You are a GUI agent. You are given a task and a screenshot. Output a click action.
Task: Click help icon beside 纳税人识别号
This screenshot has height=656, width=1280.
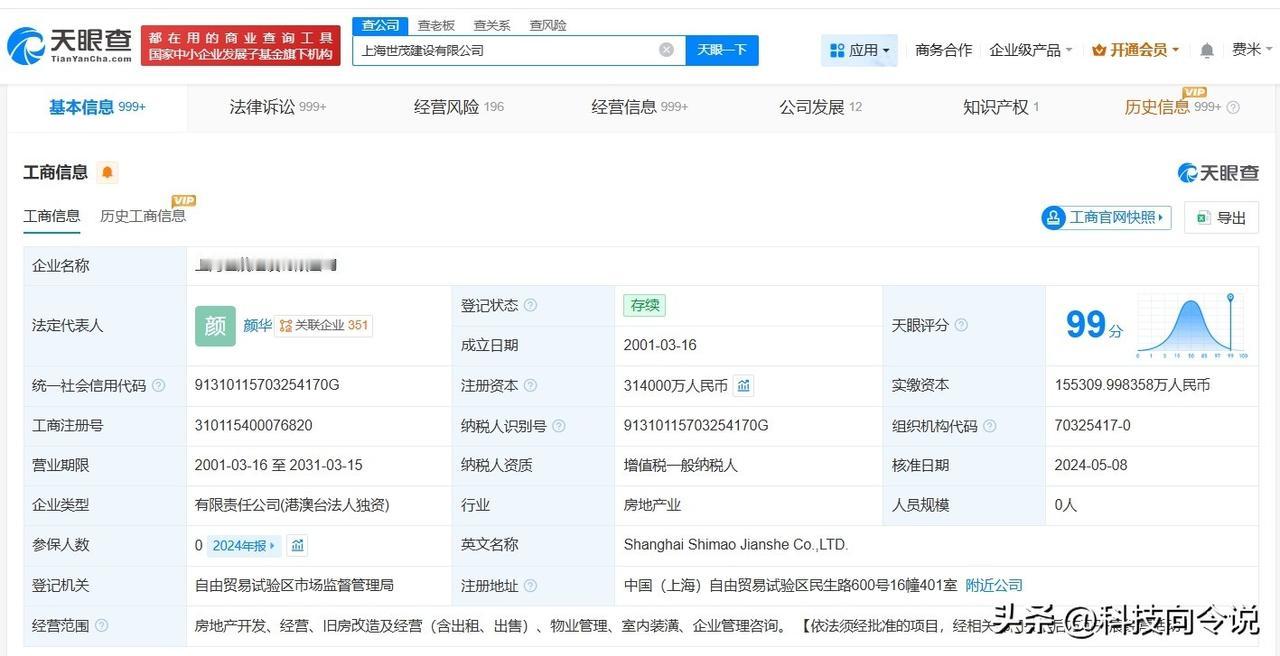558,426
